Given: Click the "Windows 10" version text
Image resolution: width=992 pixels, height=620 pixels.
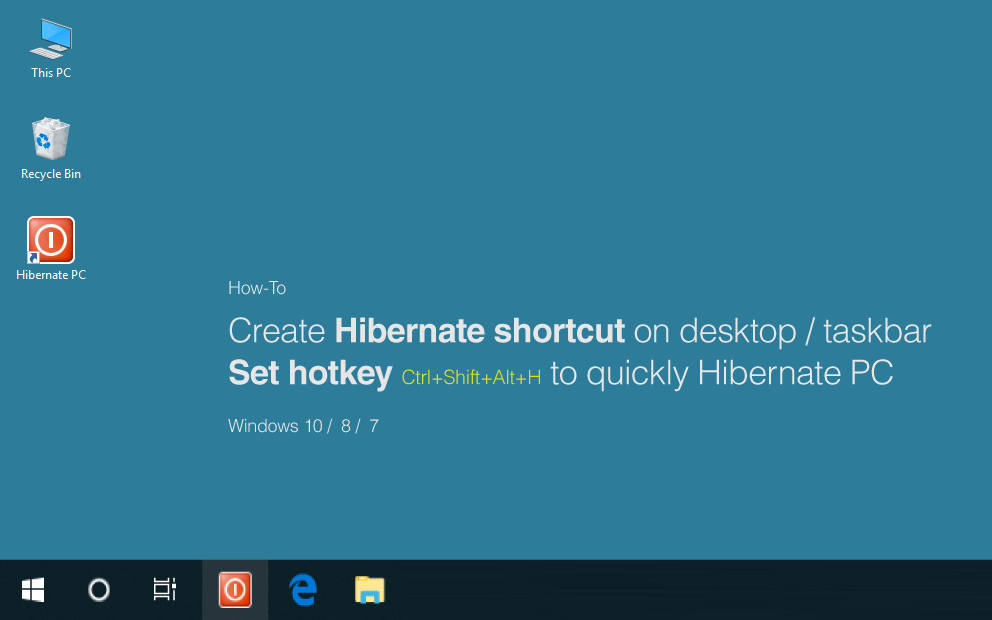Looking at the screenshot, I should click(275, 426).
